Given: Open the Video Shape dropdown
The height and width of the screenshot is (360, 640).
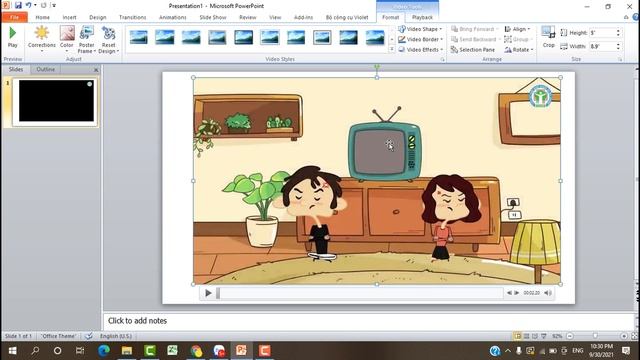Looking at the screenshot, I should tap(420, 29).
